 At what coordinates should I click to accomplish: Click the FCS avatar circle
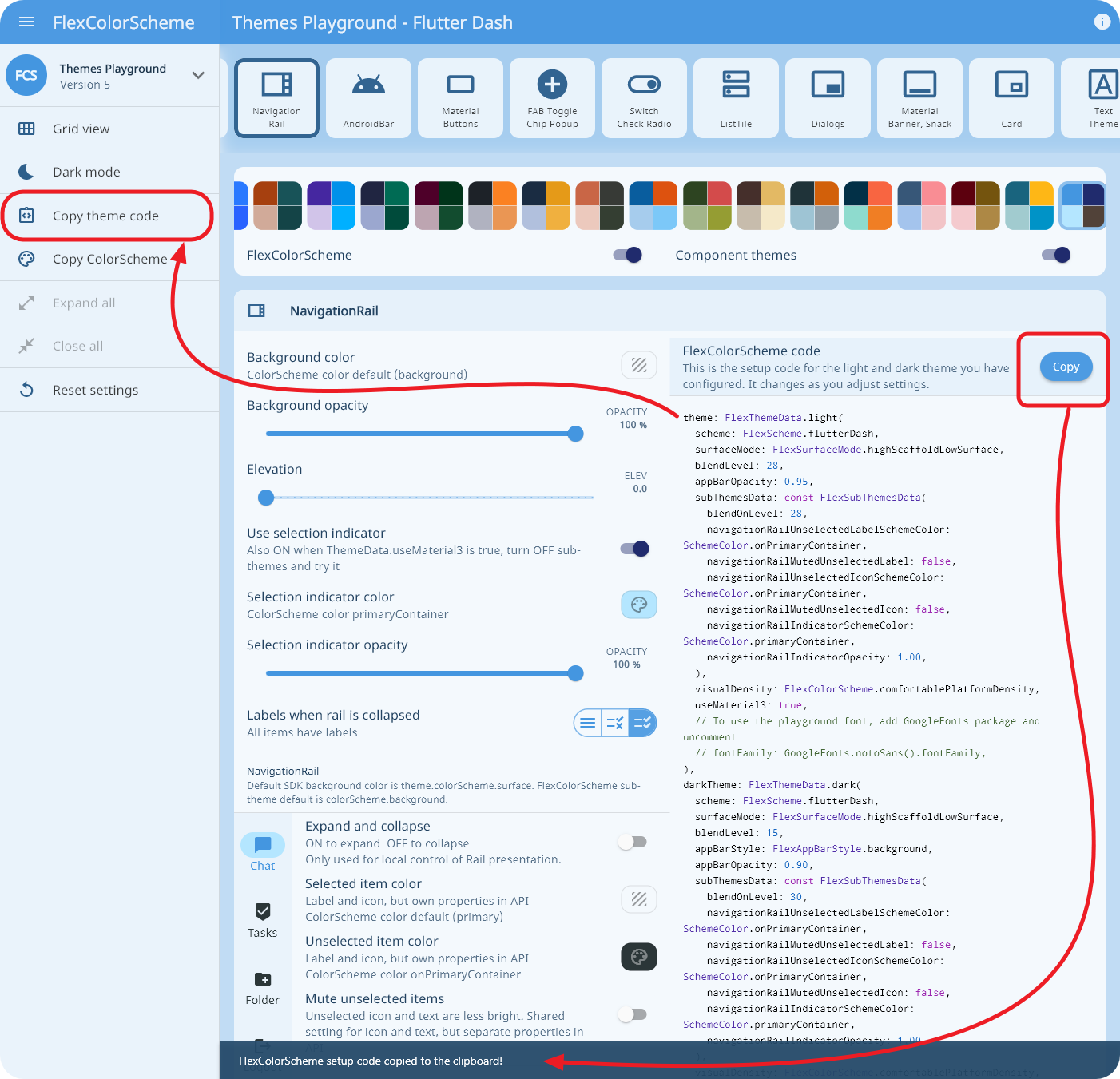pyautogui.click(x=26, y=75)
